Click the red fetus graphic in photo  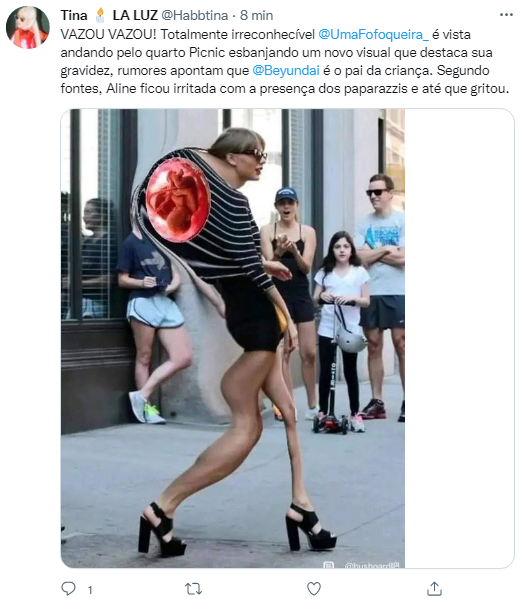[x=178, y=200]
